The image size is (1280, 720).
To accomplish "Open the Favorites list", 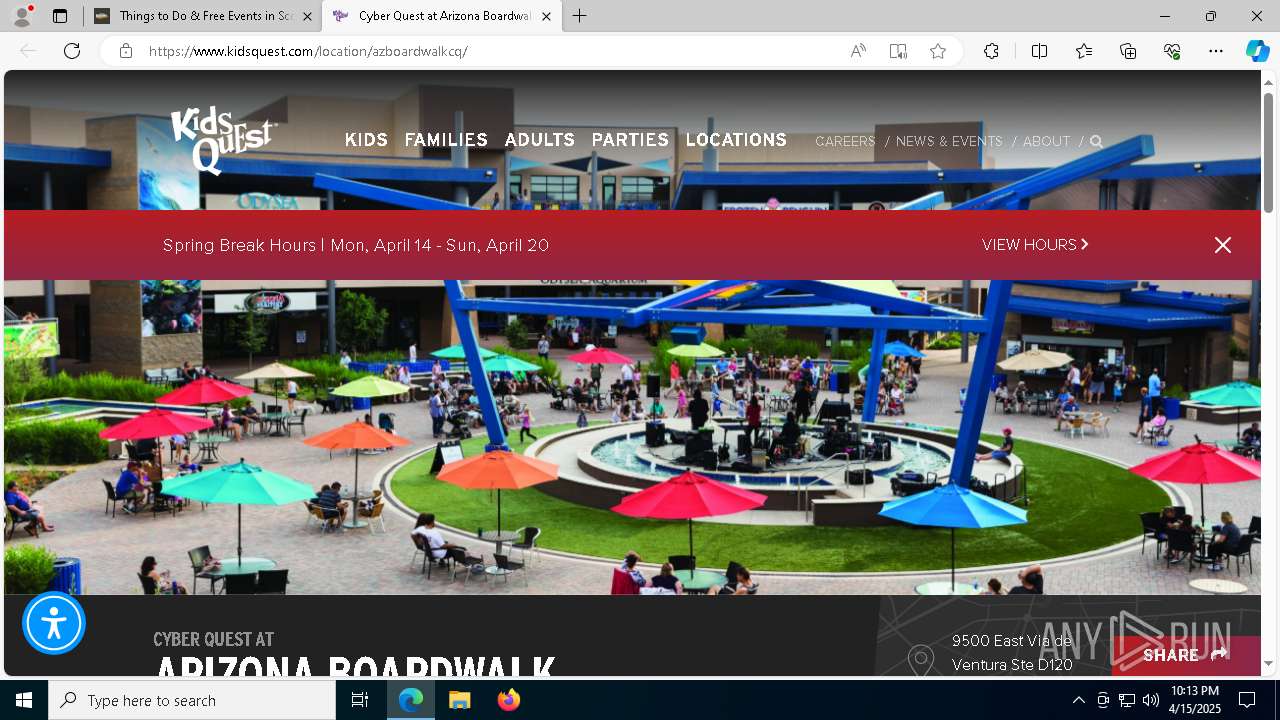I will tap(1084, 51).
